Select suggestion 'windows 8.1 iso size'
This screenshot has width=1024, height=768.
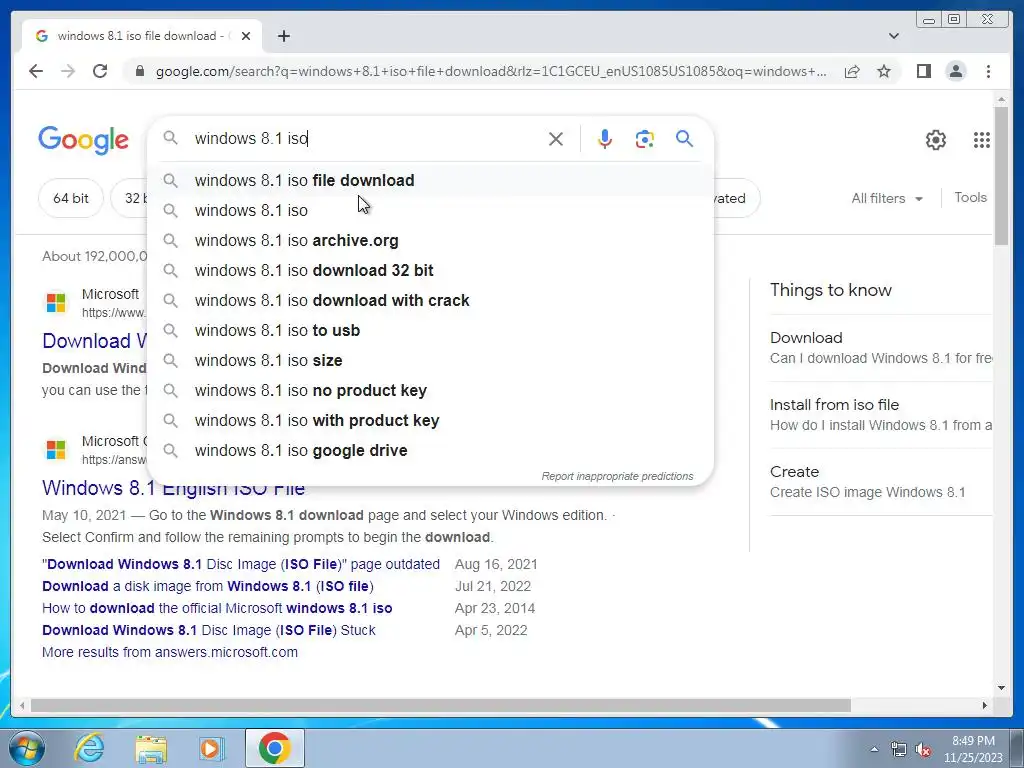click(431, 360)
